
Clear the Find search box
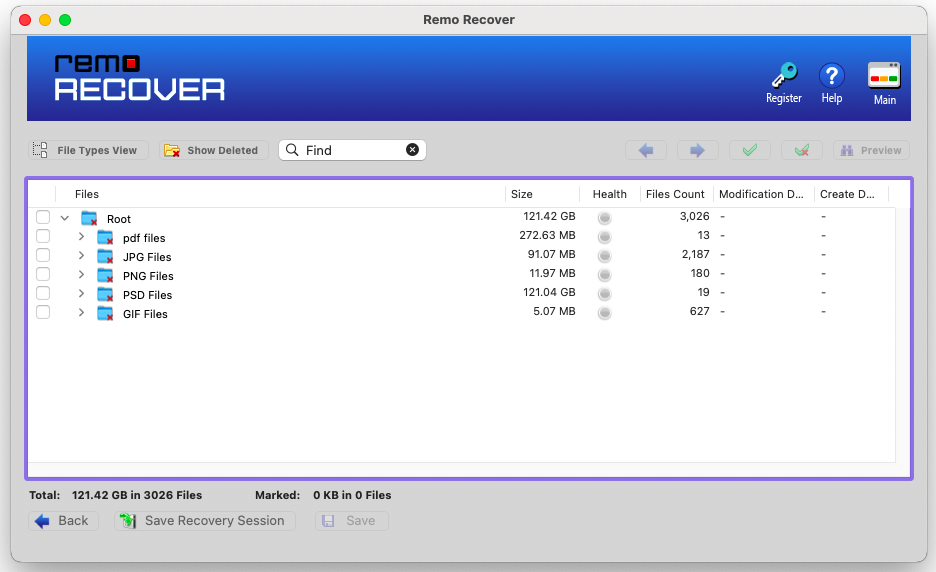412,150
